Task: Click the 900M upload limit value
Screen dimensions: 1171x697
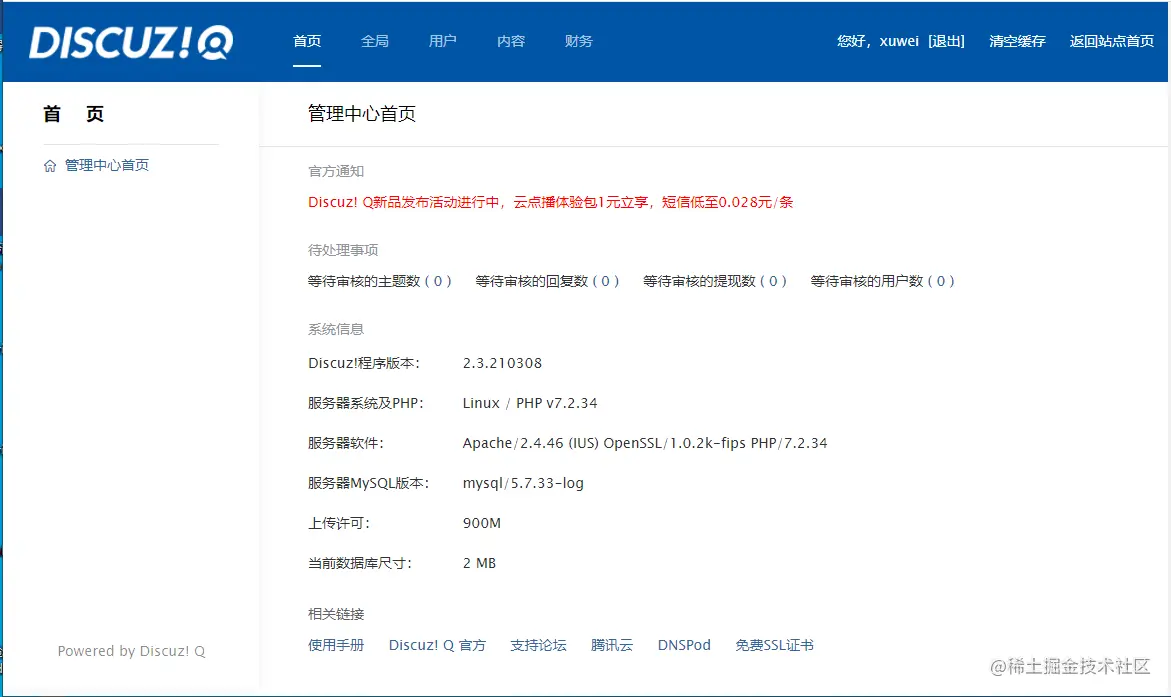Action: (x=482, y=524)
